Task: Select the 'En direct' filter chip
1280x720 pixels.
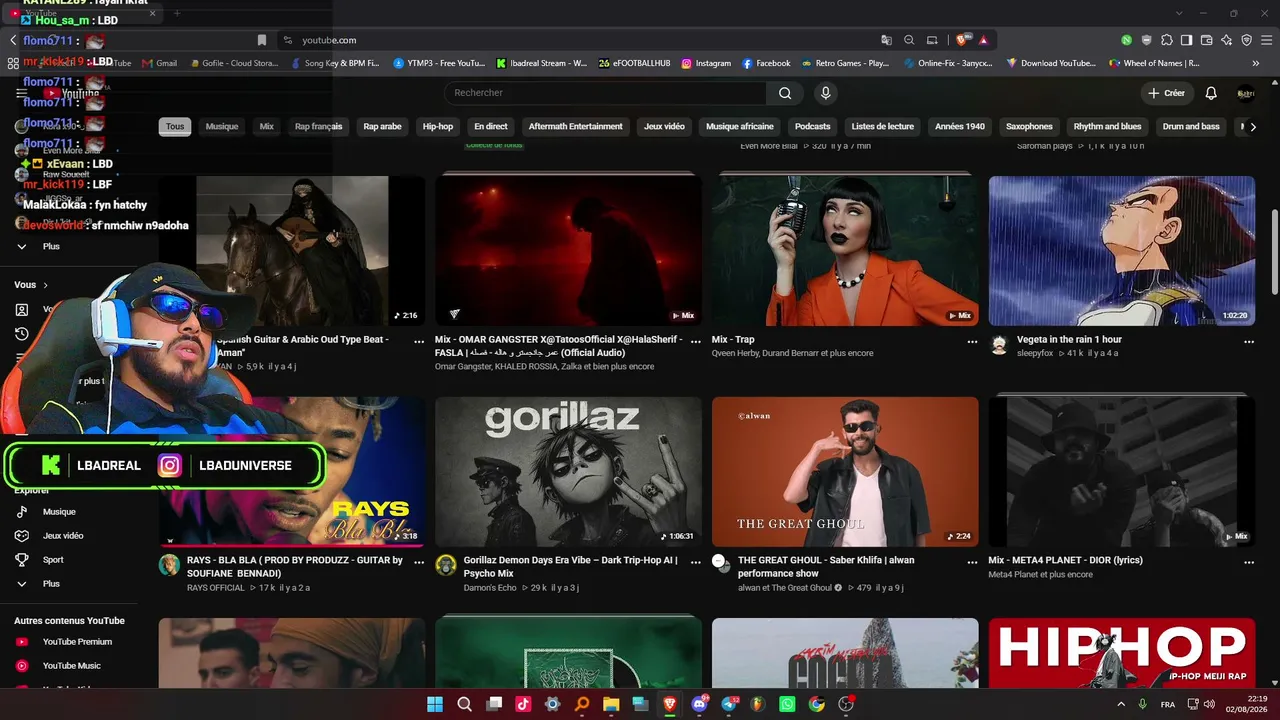Action: coord(491,127)
